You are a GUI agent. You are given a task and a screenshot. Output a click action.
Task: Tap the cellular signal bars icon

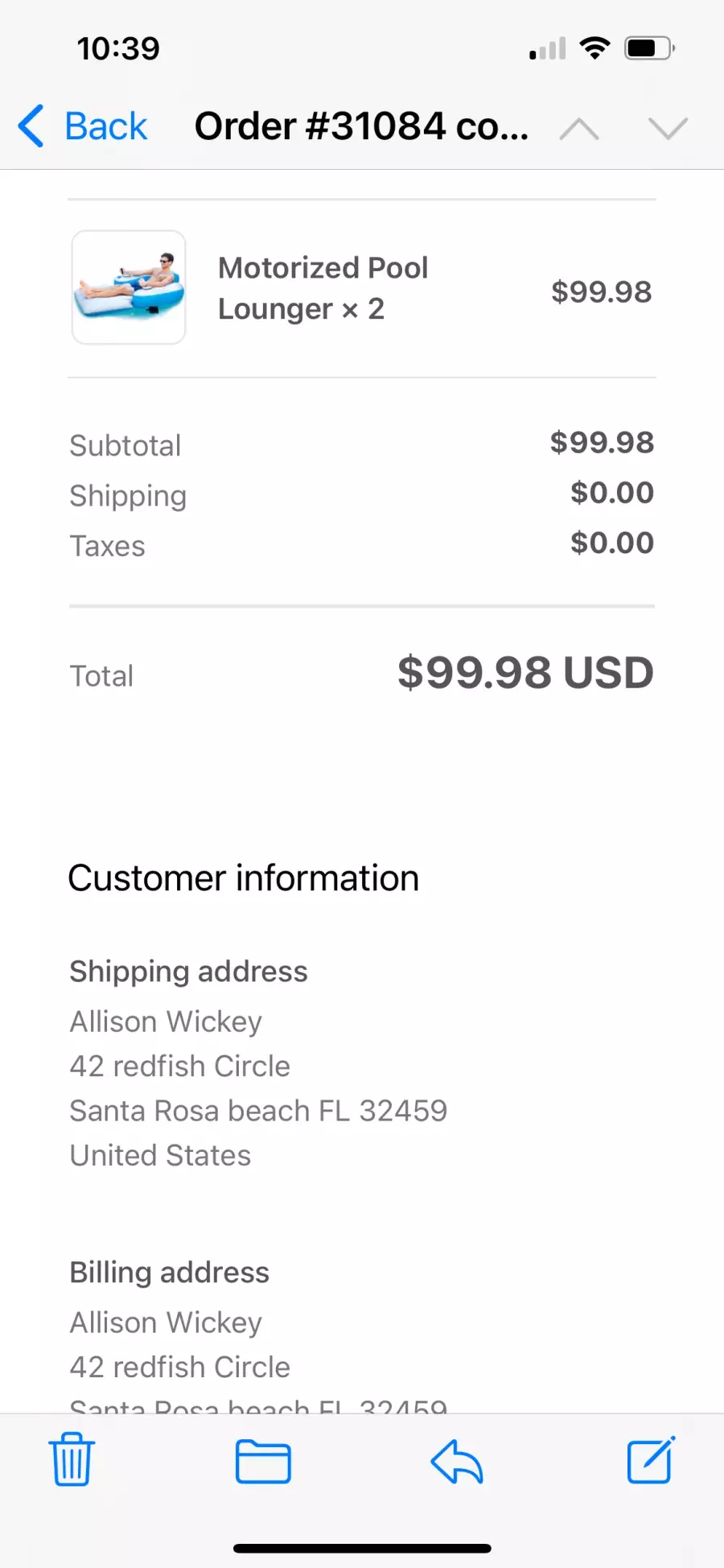click(548, 49)
